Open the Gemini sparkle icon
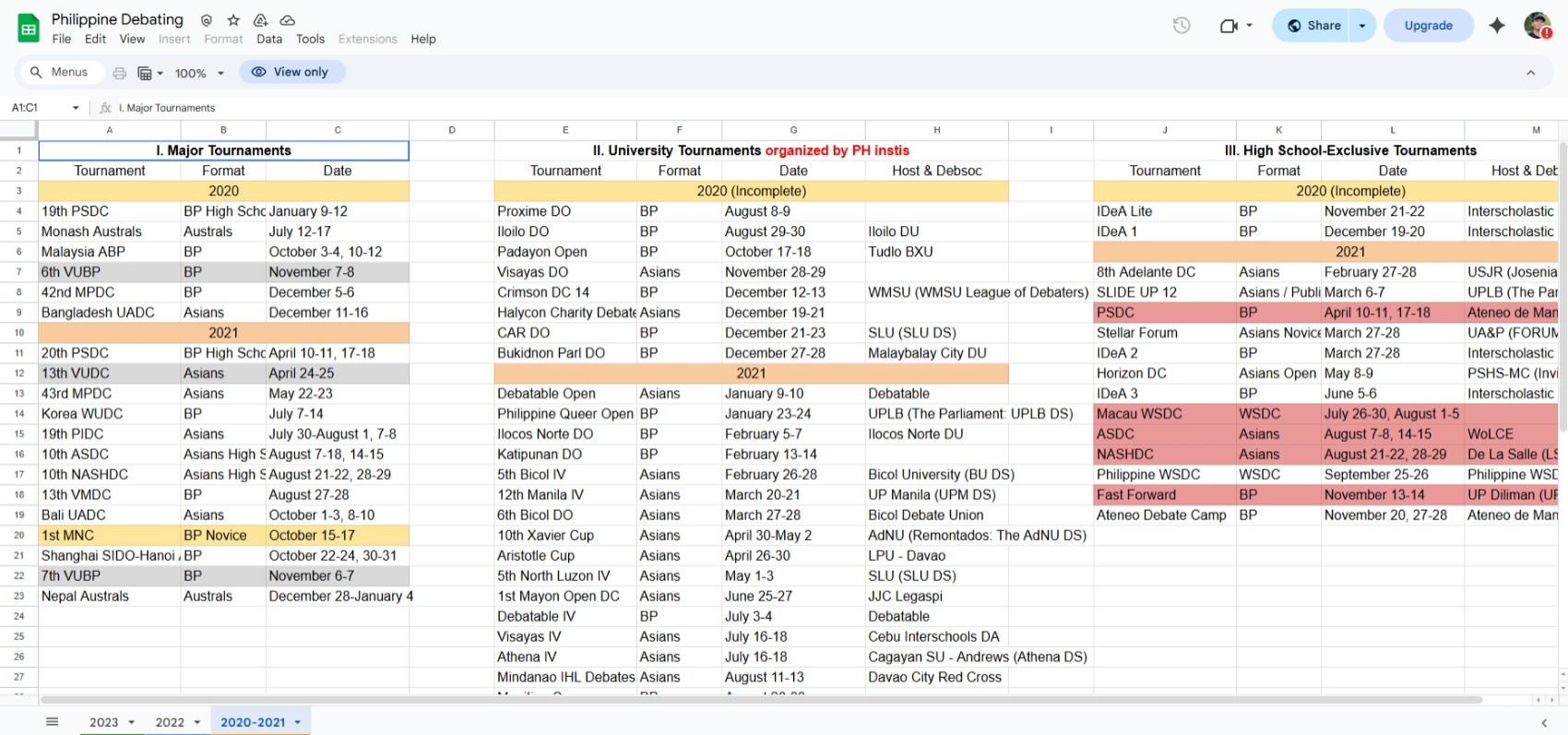The width and height of the screenshot is (1568, 735). (x=1497, y=26)
